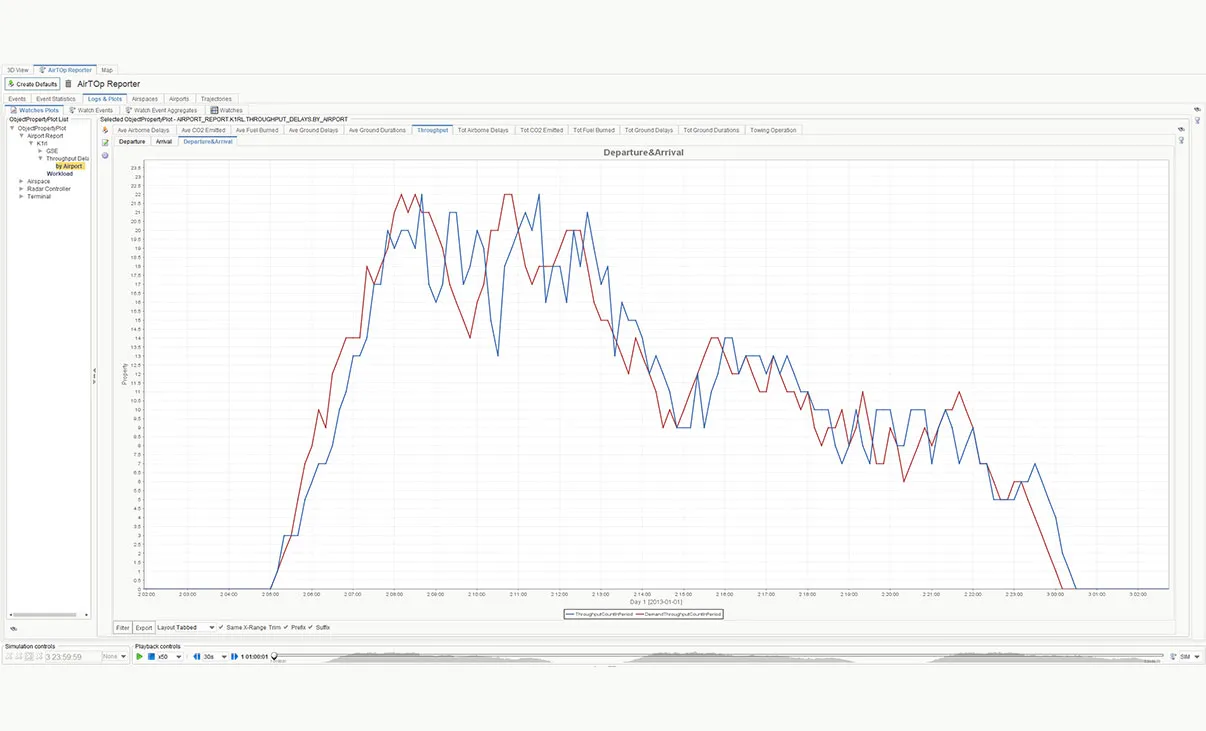Select the Departure&Arrival sub-tab
The image size is (1206, 731).
(x=208, y=142)
